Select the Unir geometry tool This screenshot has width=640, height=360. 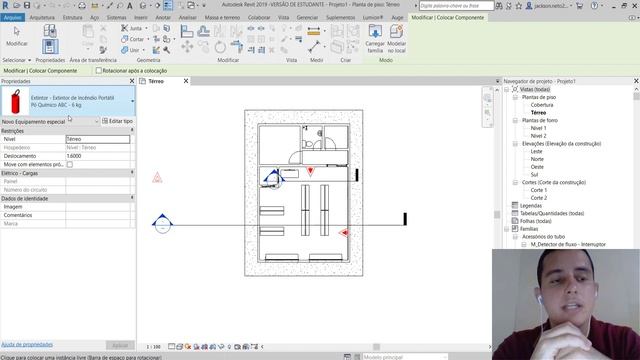131,50
